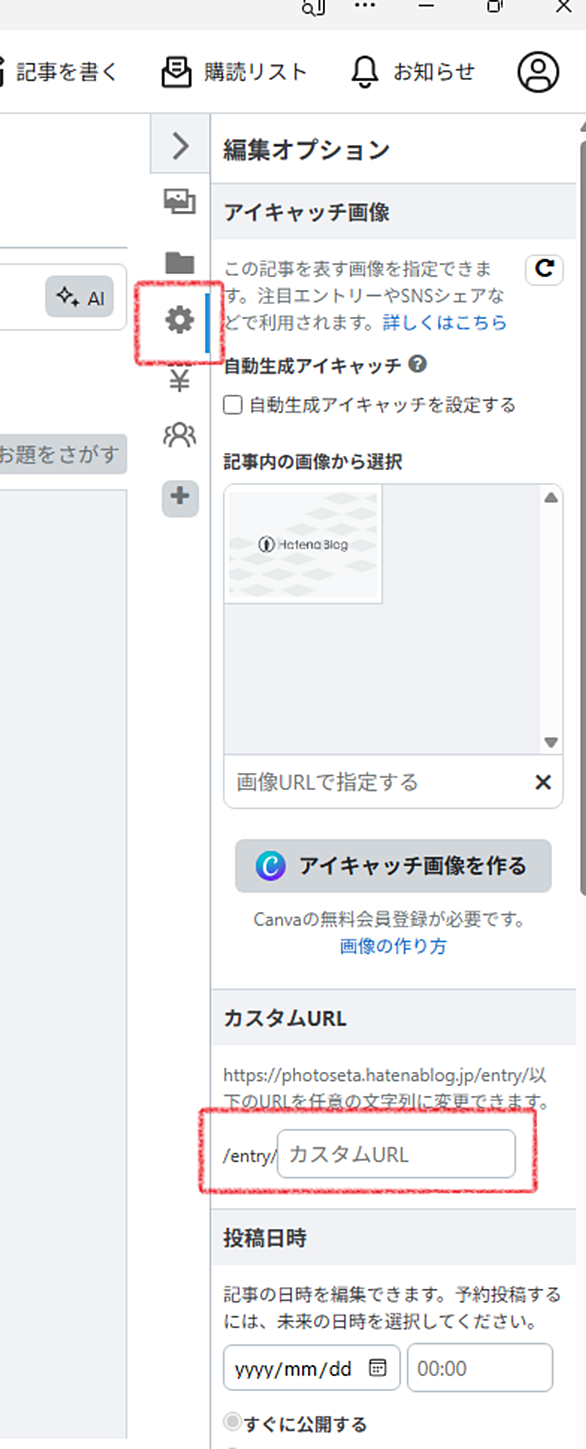Select the gear edit options icon
The height and width of the screenshot is (1449, 586).
(x=180, y=321)
